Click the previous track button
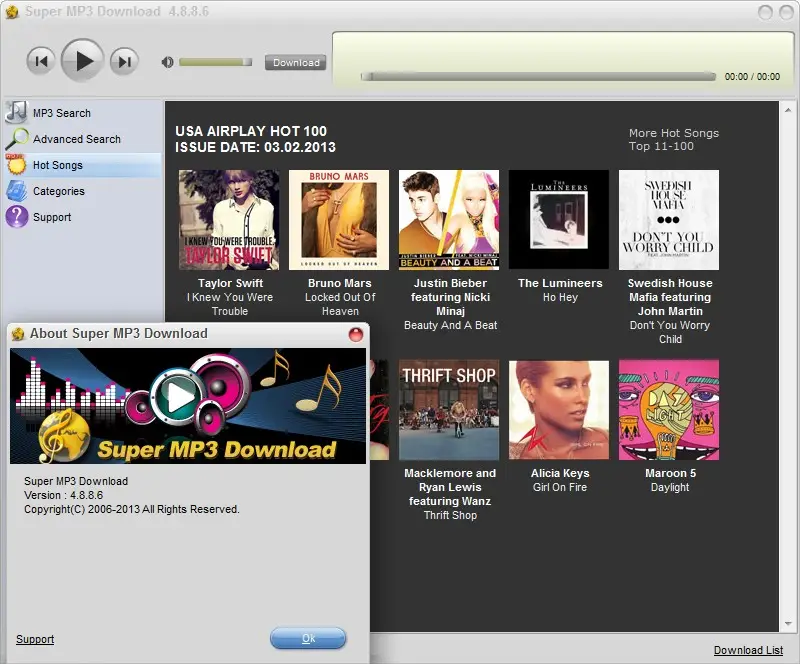Image resolution: width=800 pixels, height=664 pixels. pyautogui.click(x=41, y=61)
